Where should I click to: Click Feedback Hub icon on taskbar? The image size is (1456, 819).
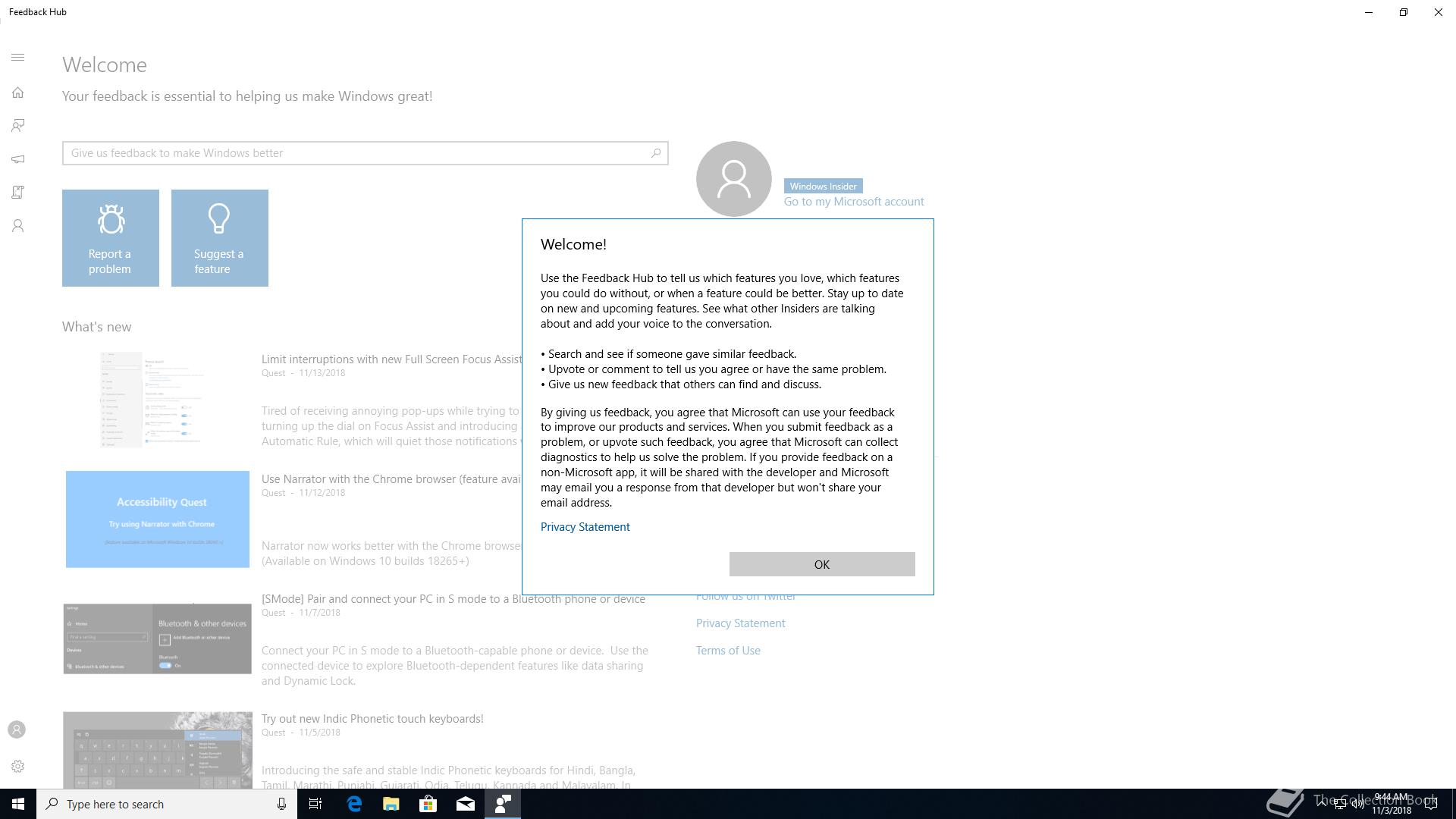tap(503, 804)
